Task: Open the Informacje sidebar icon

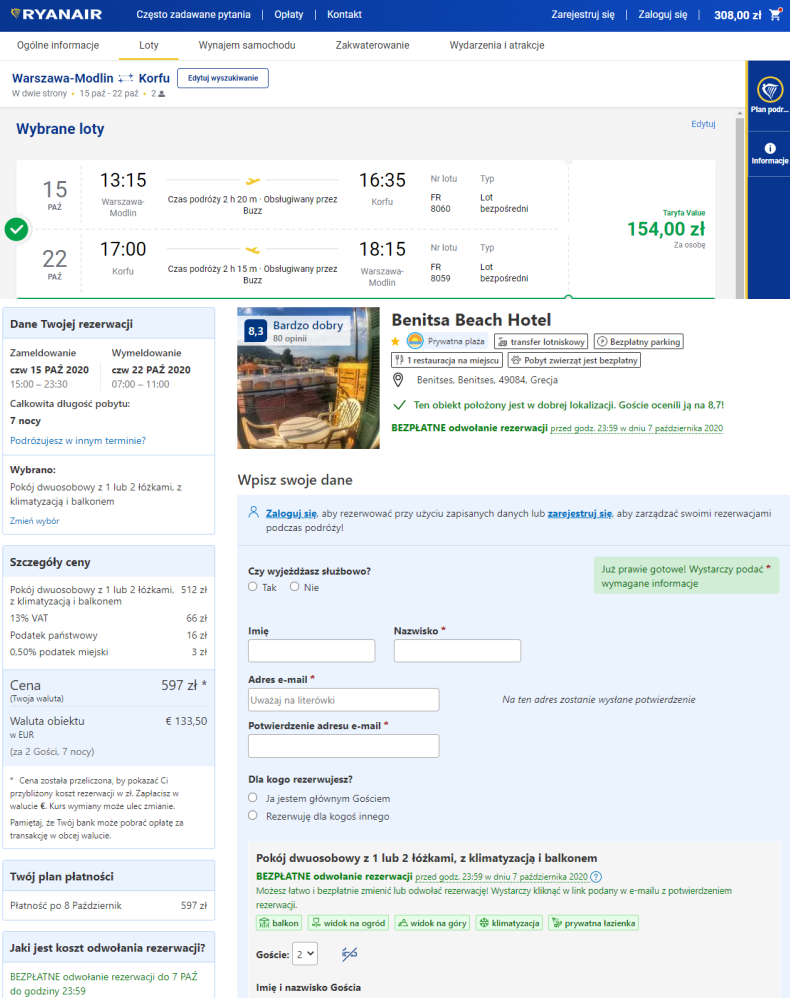Action: (770, 153)
